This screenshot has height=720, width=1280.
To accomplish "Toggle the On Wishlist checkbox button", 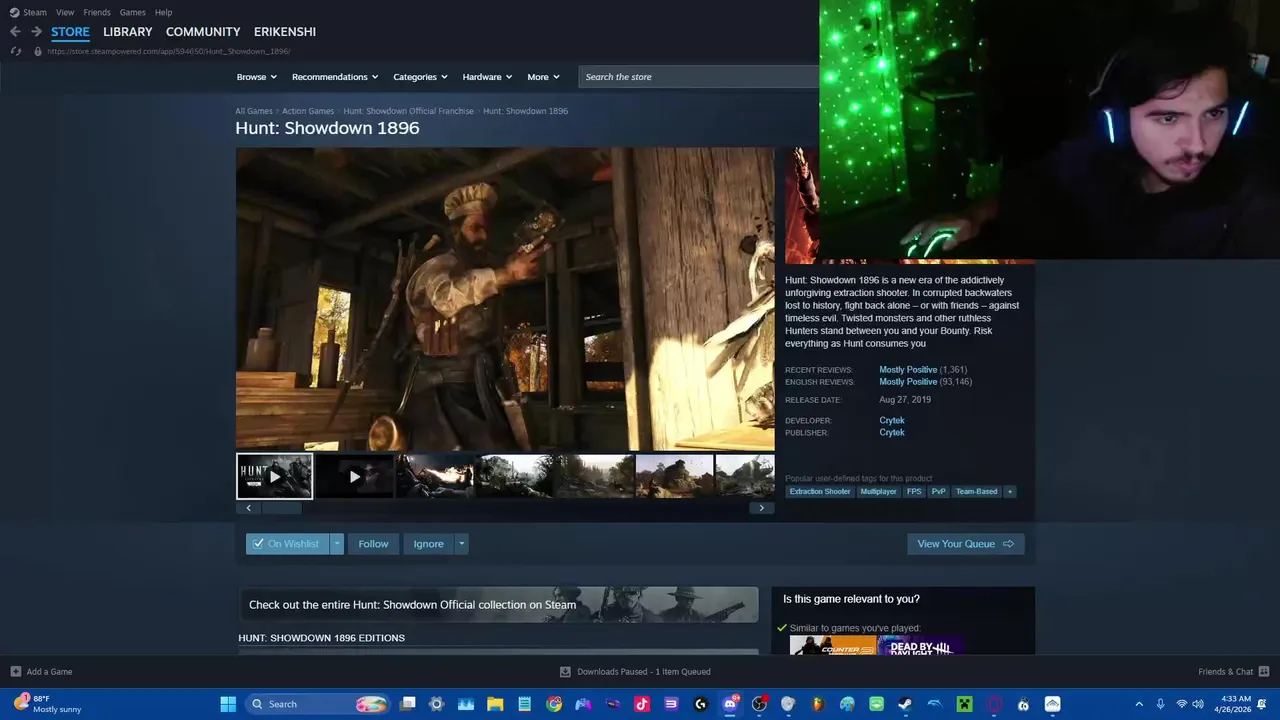I will point(287,544).
